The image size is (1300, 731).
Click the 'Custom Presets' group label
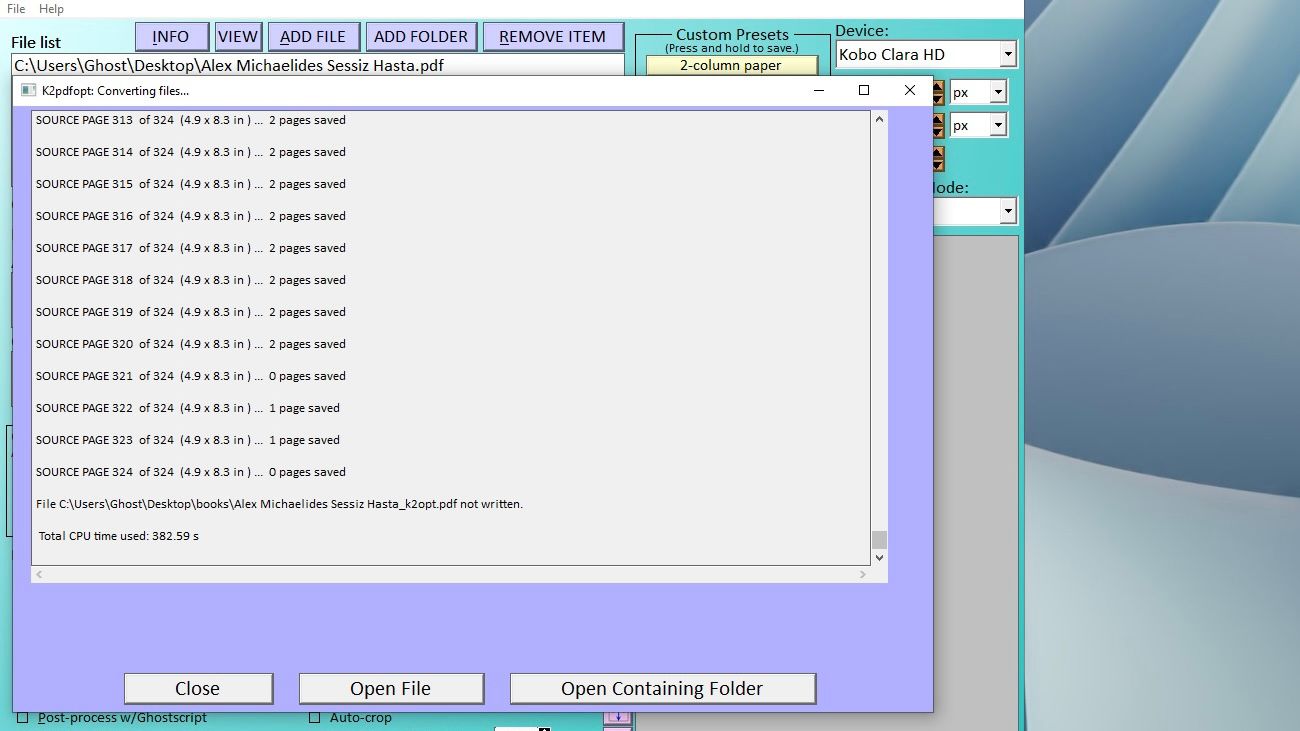(732, 35)
